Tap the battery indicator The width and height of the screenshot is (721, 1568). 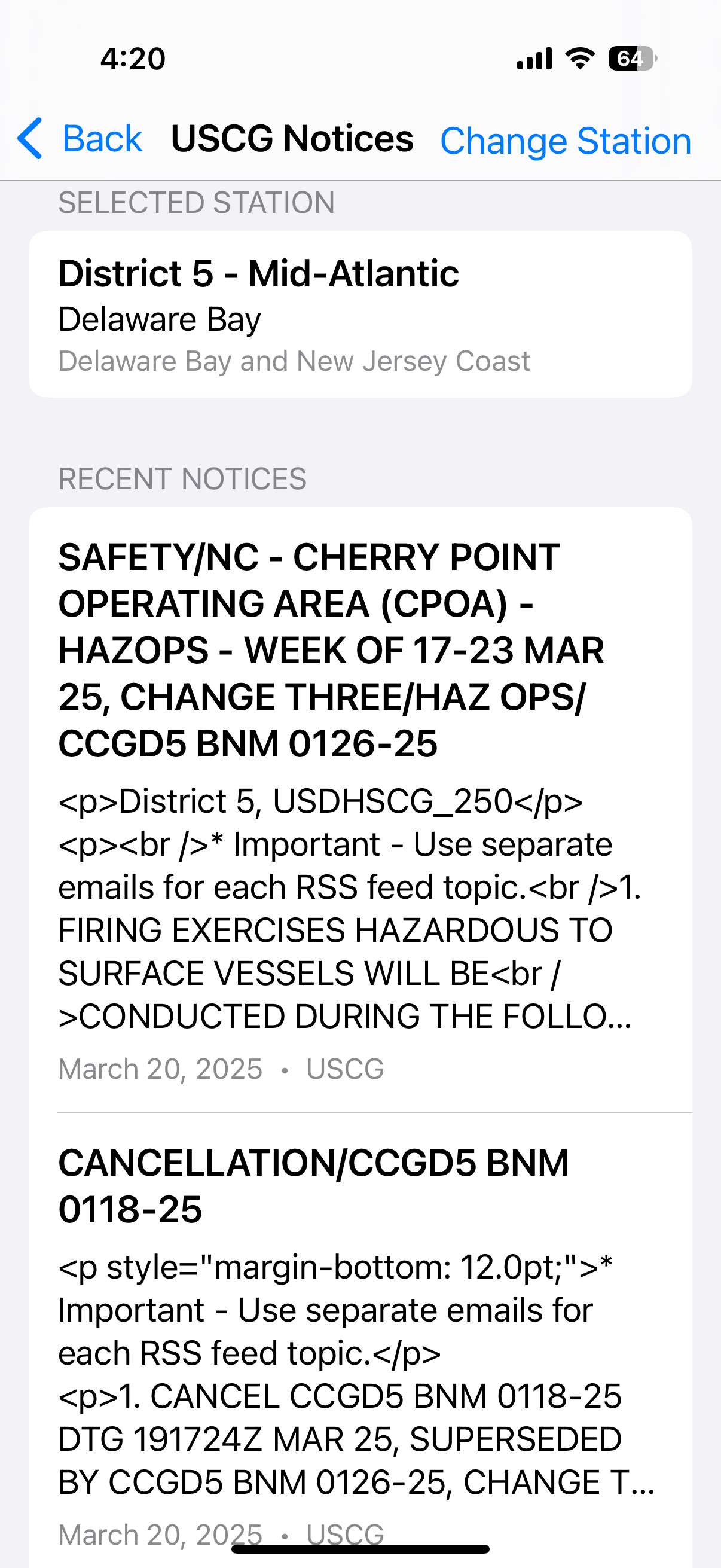tap(629, 58)
